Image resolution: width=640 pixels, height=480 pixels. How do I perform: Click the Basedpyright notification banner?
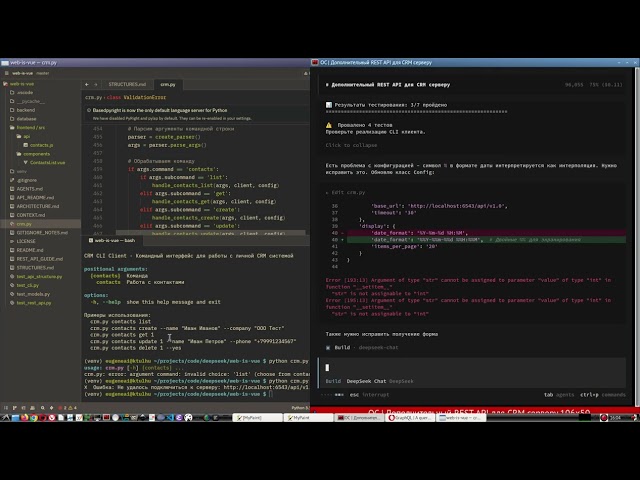click(x=196, y=114)
